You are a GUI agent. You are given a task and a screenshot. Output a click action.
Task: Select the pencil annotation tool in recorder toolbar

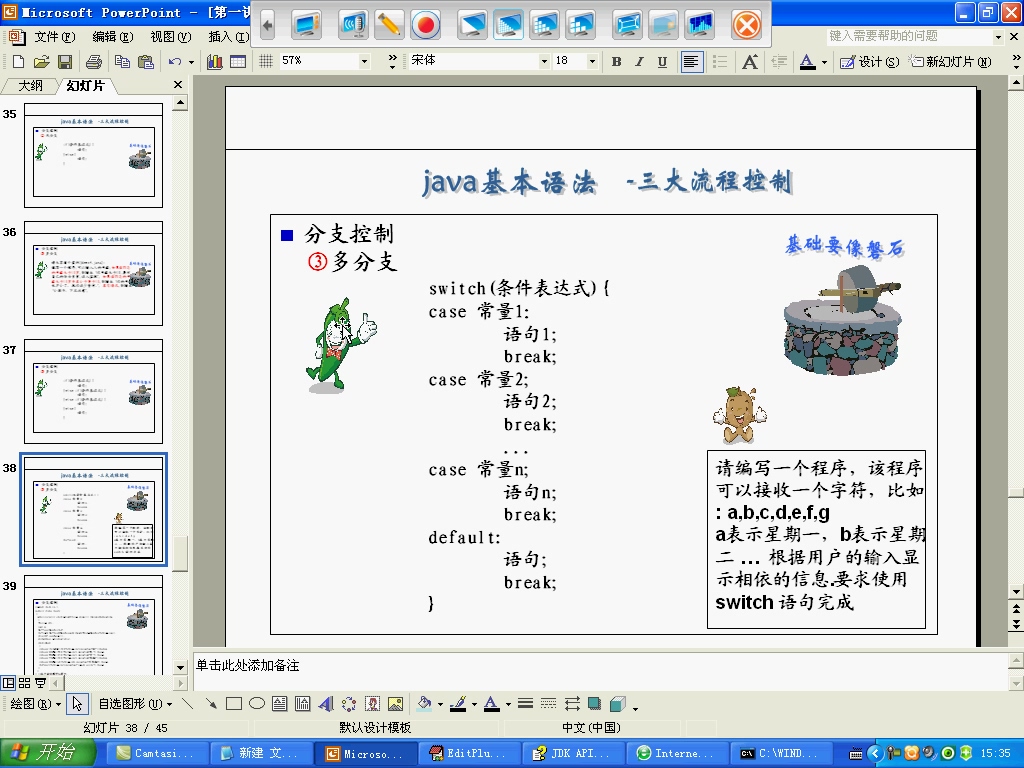(389, 25)
